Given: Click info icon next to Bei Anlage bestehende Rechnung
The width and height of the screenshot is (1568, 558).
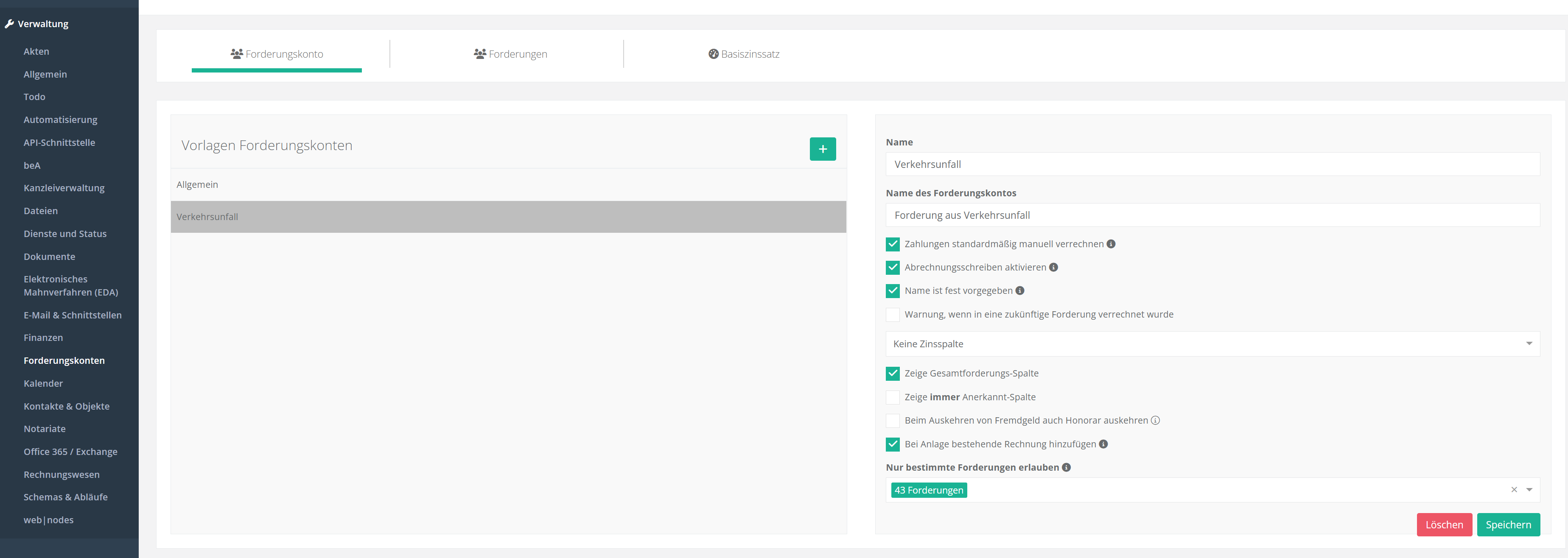Looking at the screenshot, I should click(x=1103, y=444).
